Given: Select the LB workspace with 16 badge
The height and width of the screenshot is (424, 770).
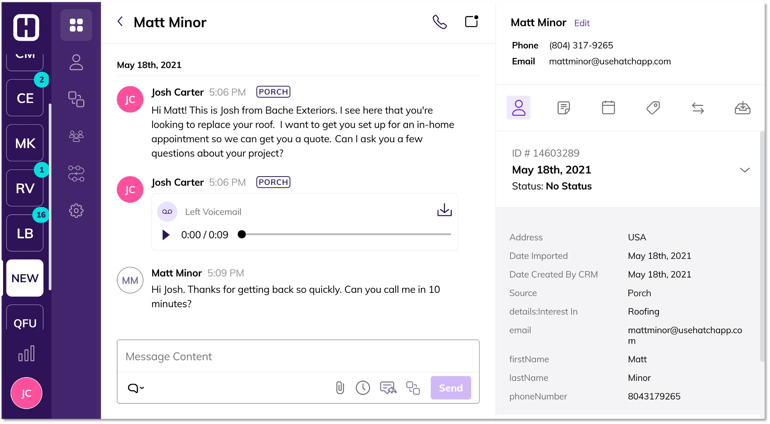Looking at the screenshot, I should tap(25, 233).
